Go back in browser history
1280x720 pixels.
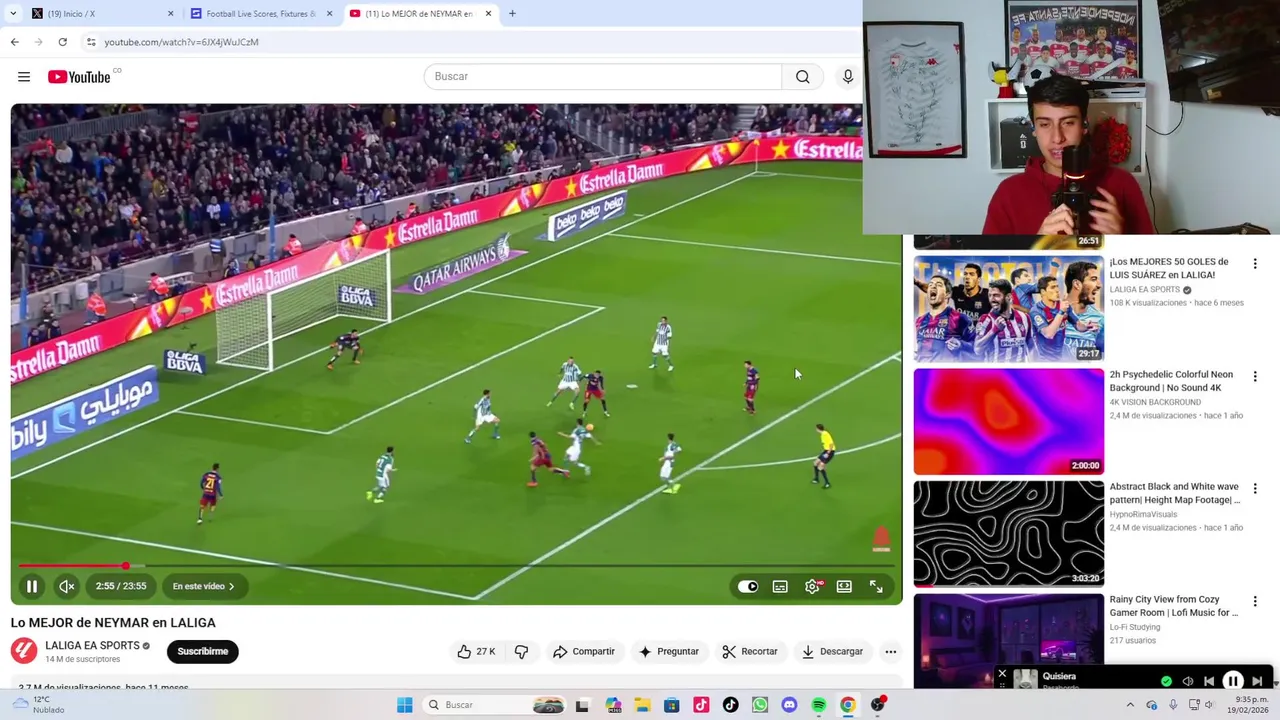click(15, 42)
